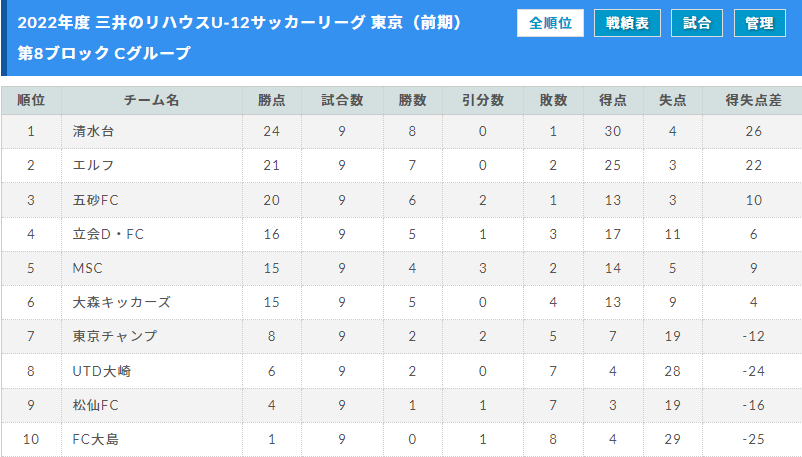Select team 清水台 in the standings
Image resolution: width=802 pixels, height=457 pixels.
coord(93,131)
